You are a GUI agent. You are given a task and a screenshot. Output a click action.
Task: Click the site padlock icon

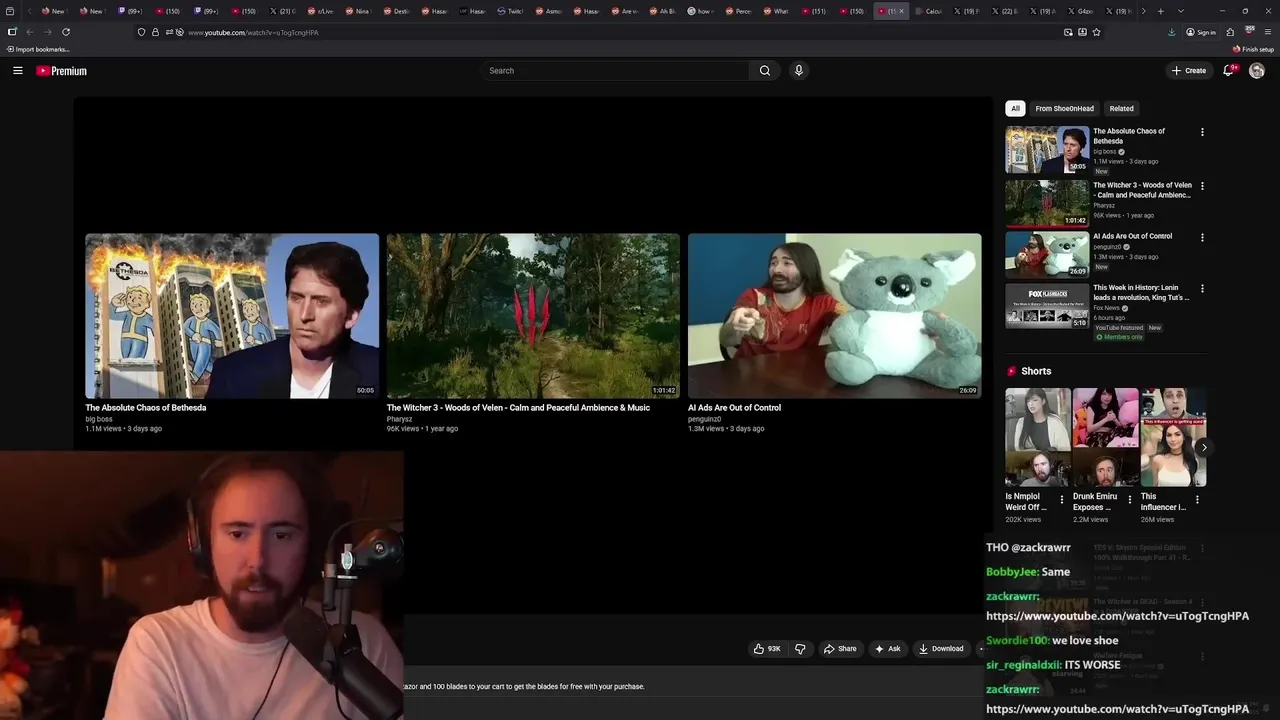[x=155, y=32]
